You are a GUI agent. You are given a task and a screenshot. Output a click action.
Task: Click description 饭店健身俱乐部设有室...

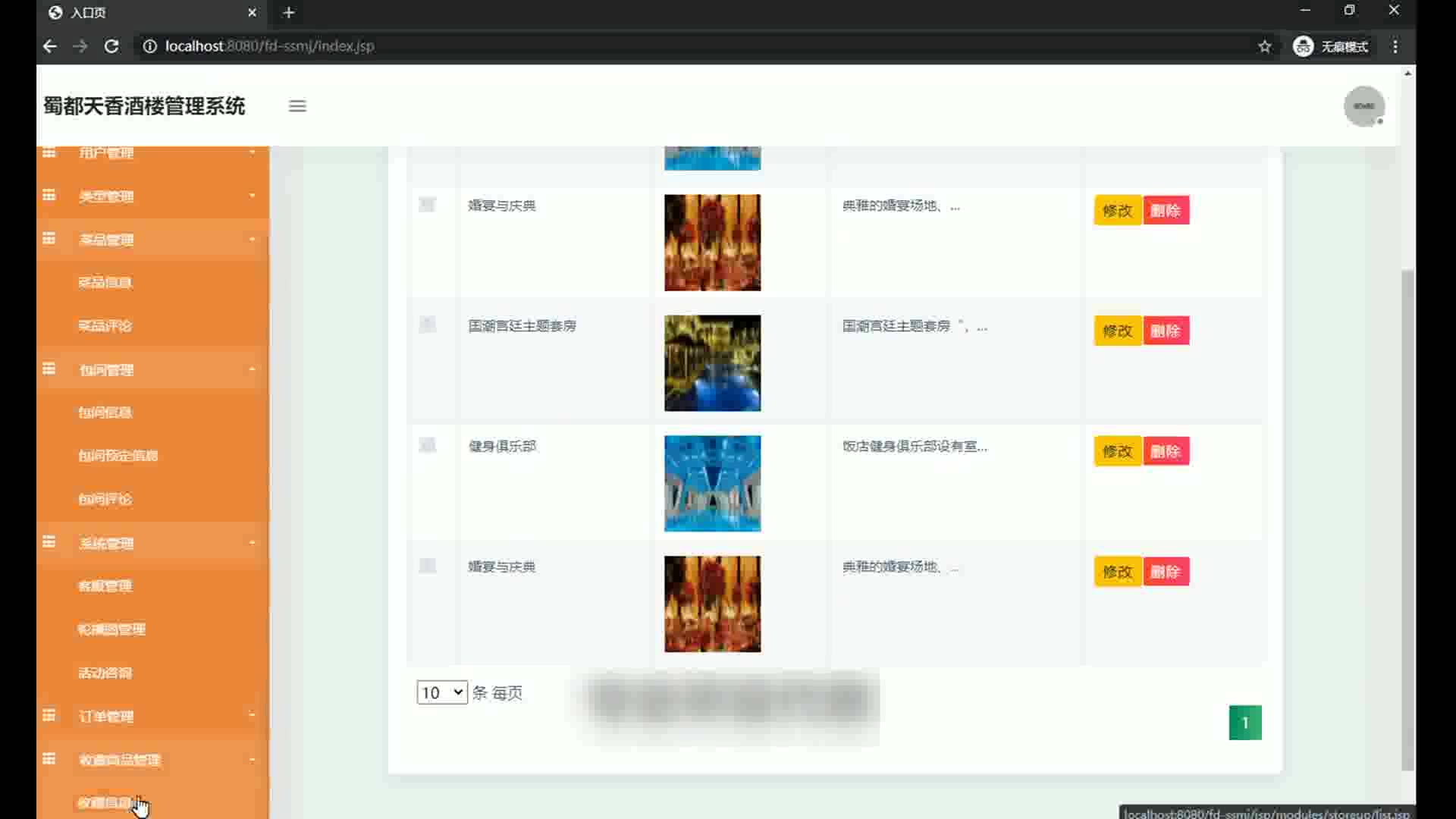[x=915, y=446]
